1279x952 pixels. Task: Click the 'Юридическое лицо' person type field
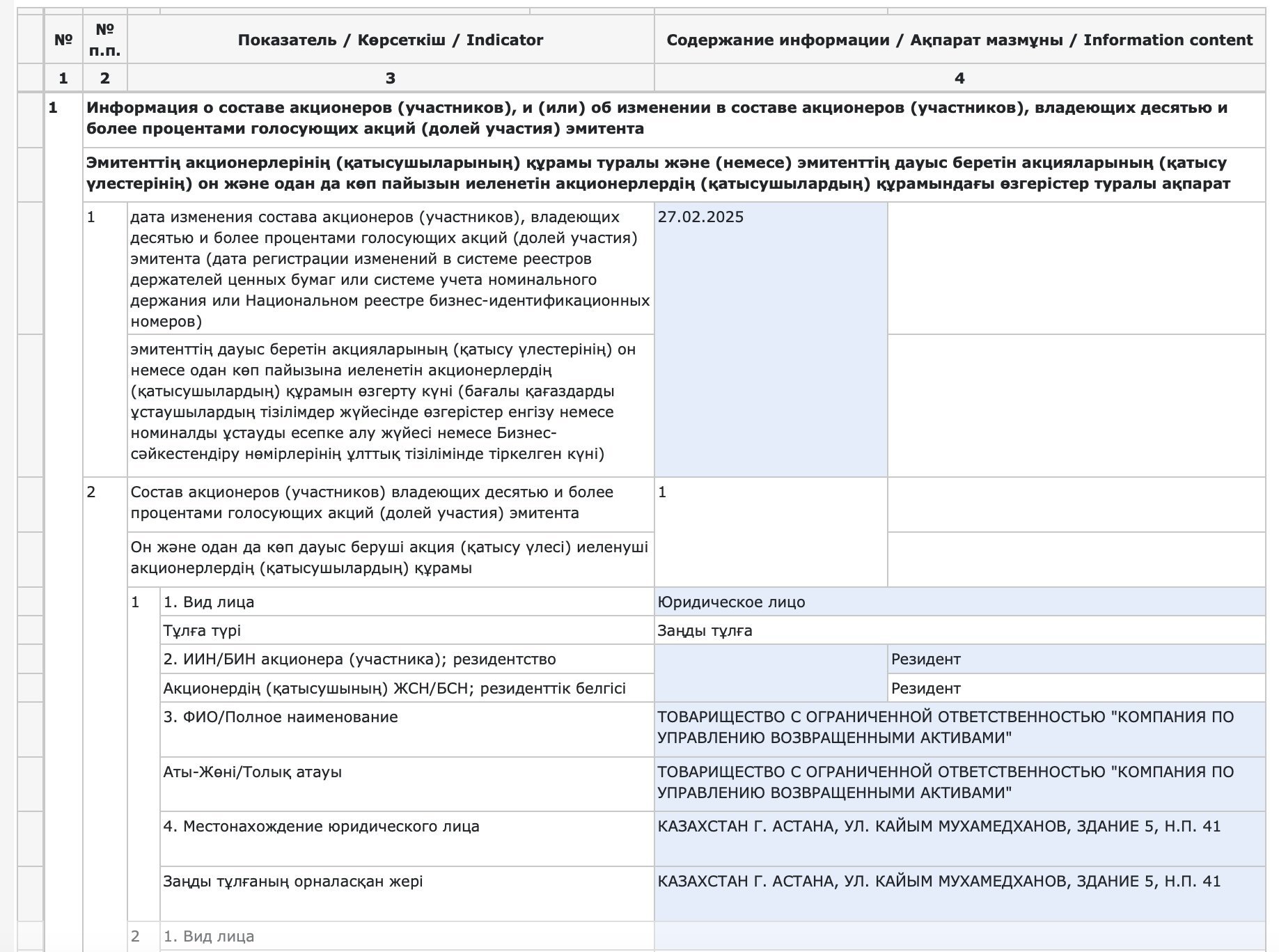(x=959, y=602)
